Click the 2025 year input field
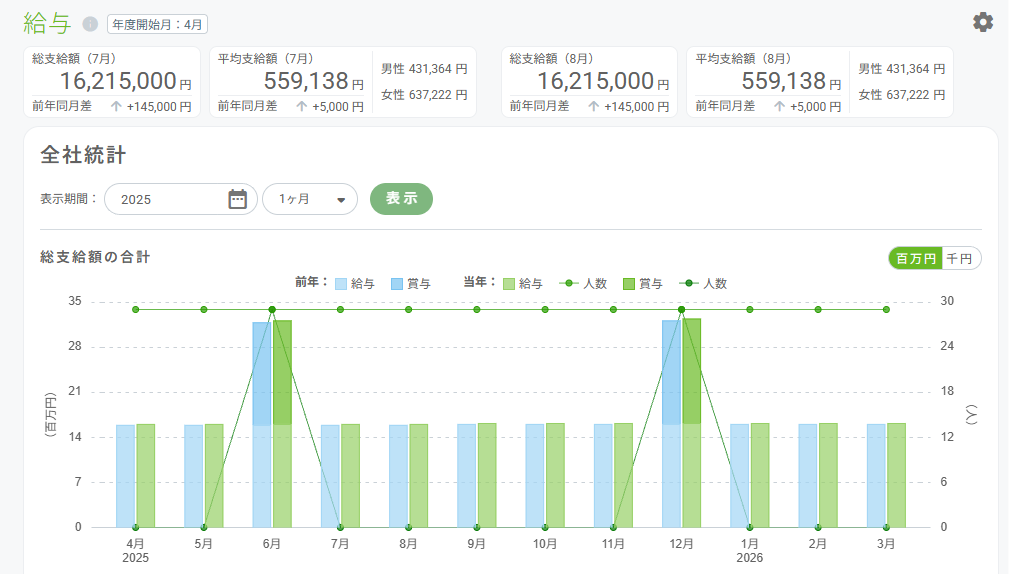 coord(181,199)
